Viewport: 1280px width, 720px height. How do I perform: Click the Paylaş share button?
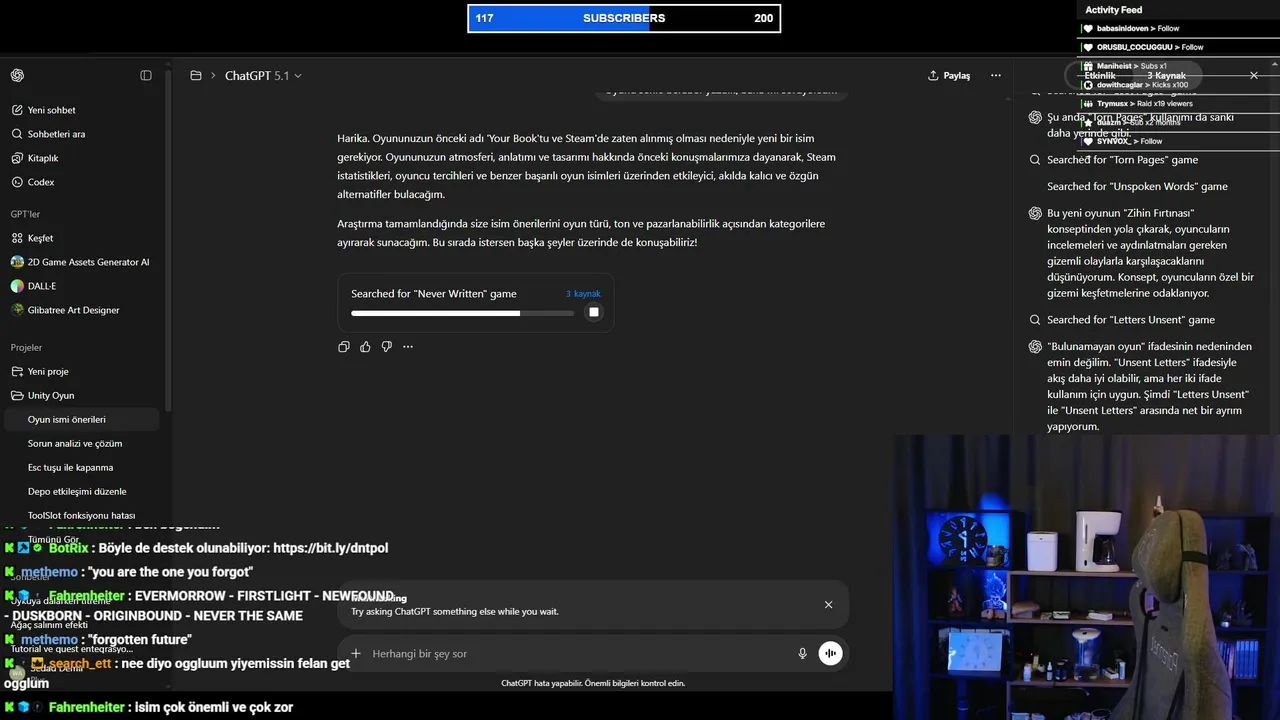pyautogui.click(x=949, y=76)
